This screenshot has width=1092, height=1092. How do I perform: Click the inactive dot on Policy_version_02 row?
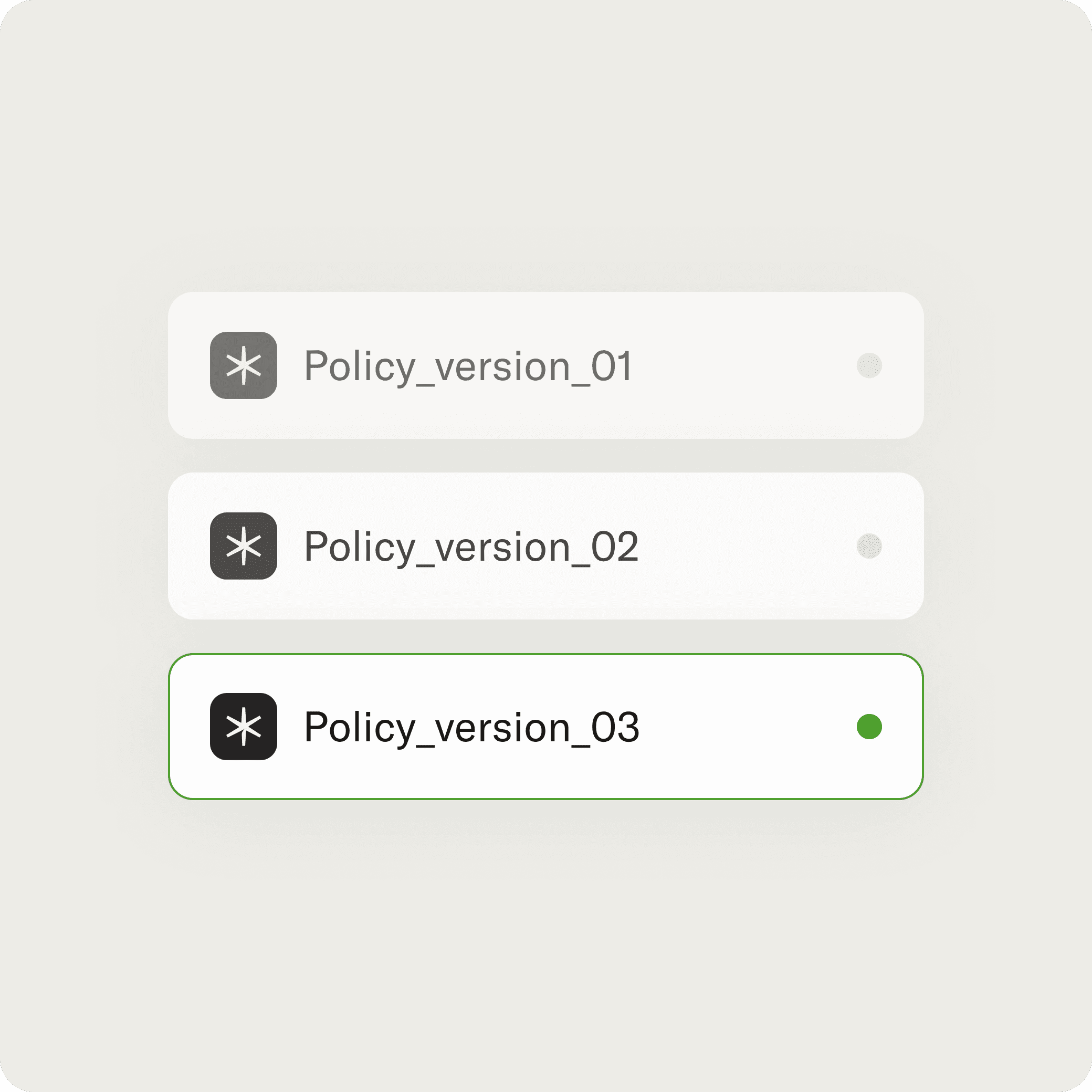pyautogui.click(x=869, y=546)
